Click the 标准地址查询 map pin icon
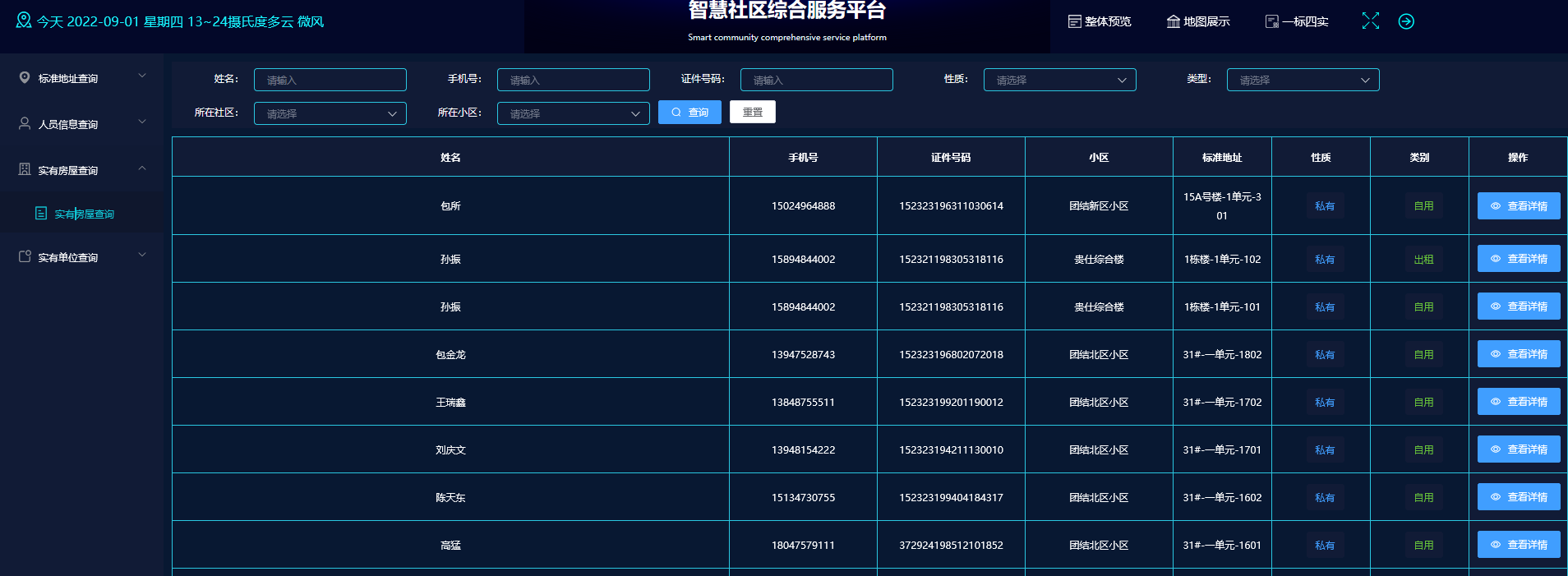1568x576 pixels. pos(25,78)
